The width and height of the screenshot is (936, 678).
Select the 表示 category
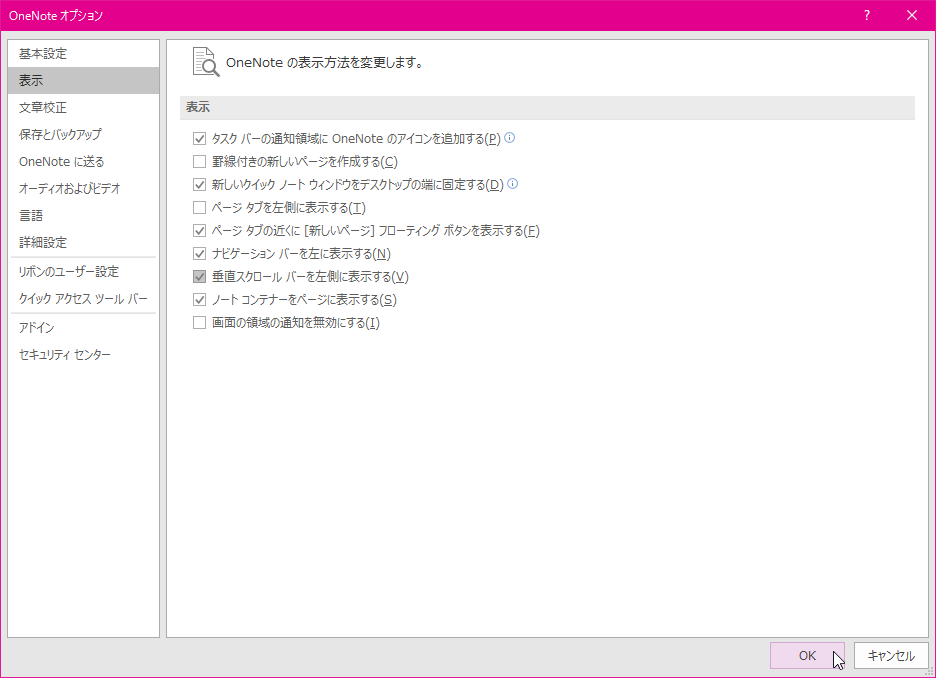(x=84, y=81)
